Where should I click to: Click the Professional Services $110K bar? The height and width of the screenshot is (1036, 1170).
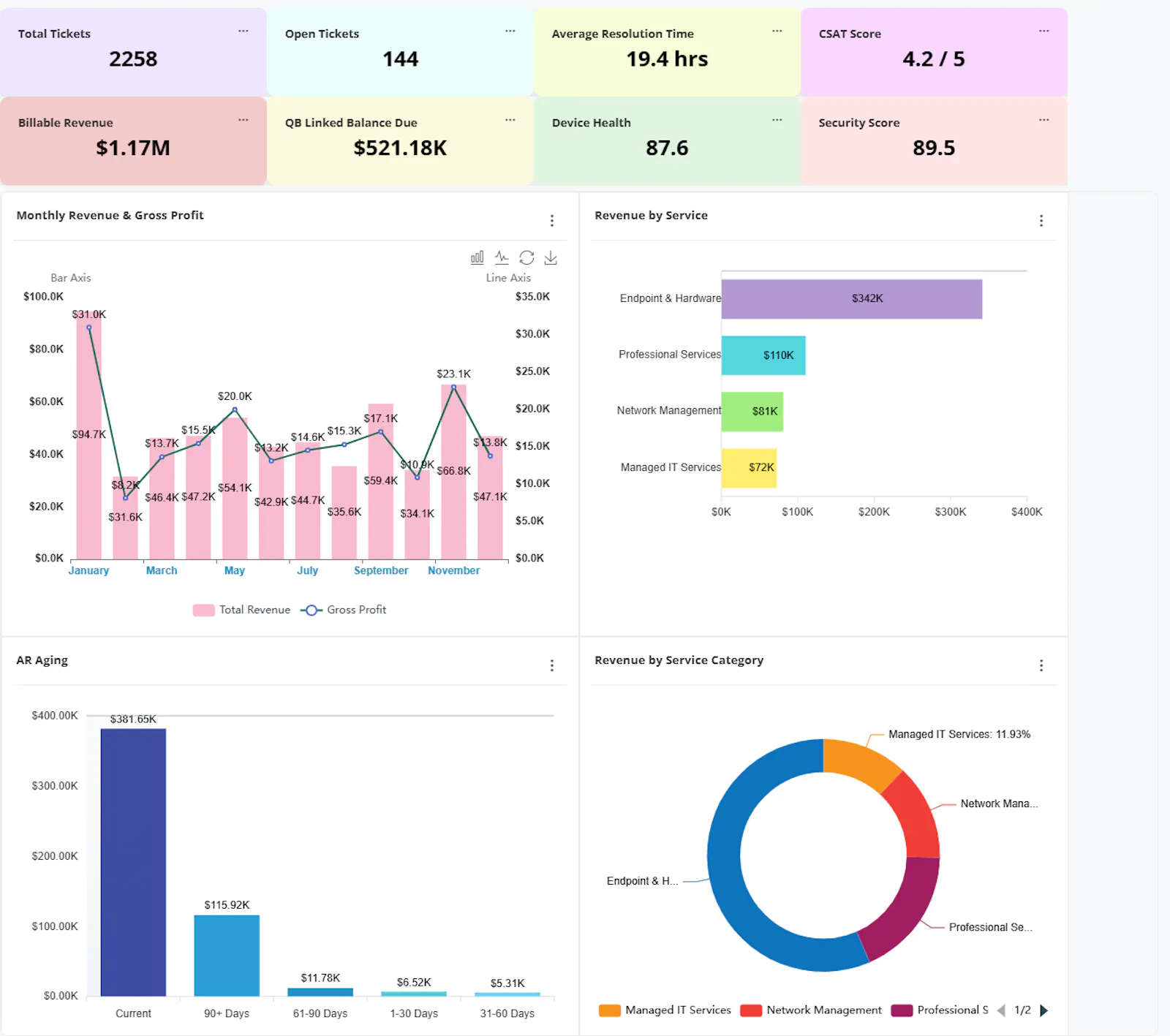click(x=763, y=355)
